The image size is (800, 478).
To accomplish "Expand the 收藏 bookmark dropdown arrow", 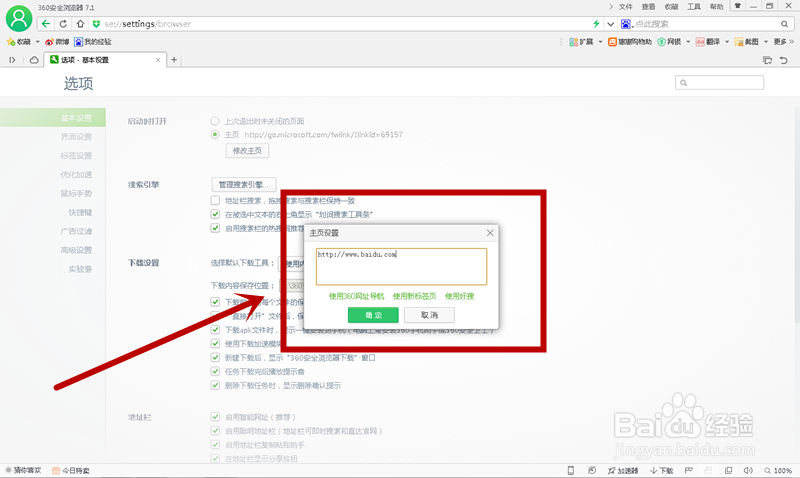I will pyautogui.click(x=37, y=42).
